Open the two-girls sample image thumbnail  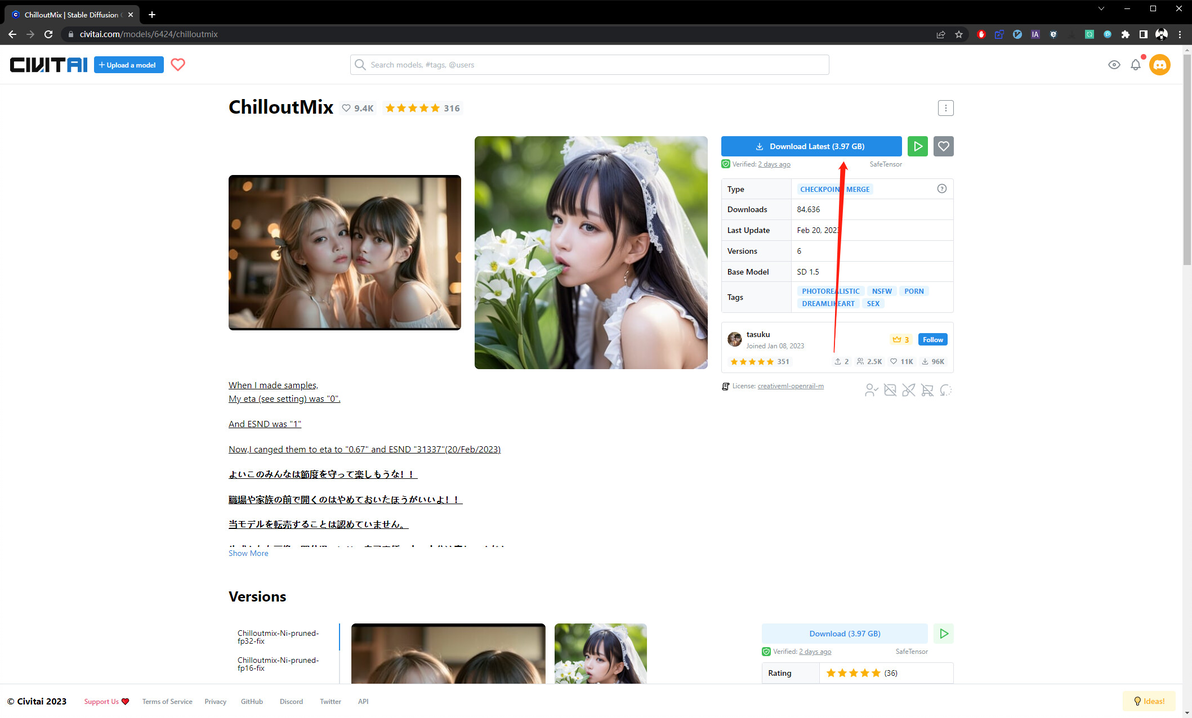344,253
